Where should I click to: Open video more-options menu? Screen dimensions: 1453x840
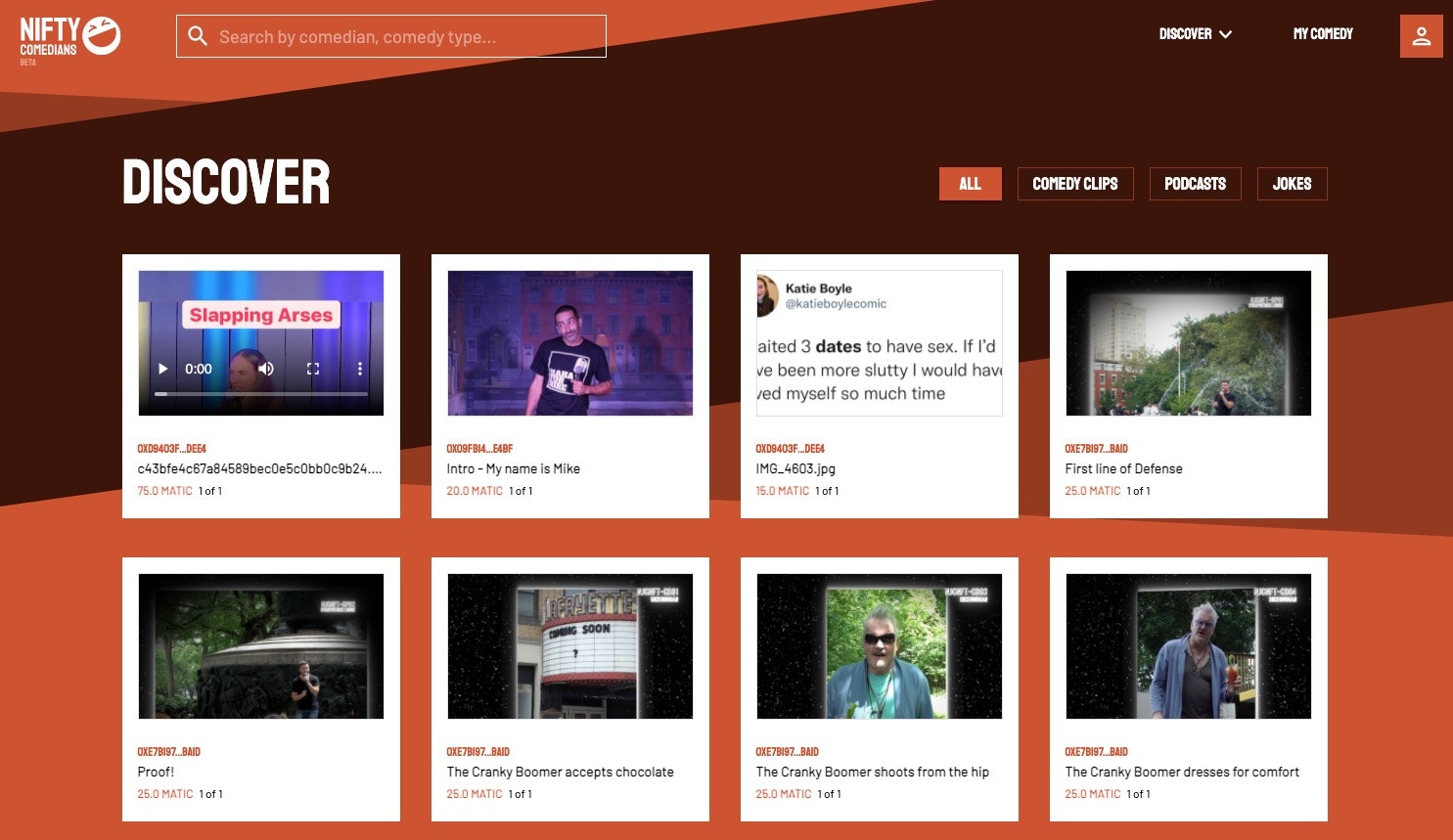[359, 369]
